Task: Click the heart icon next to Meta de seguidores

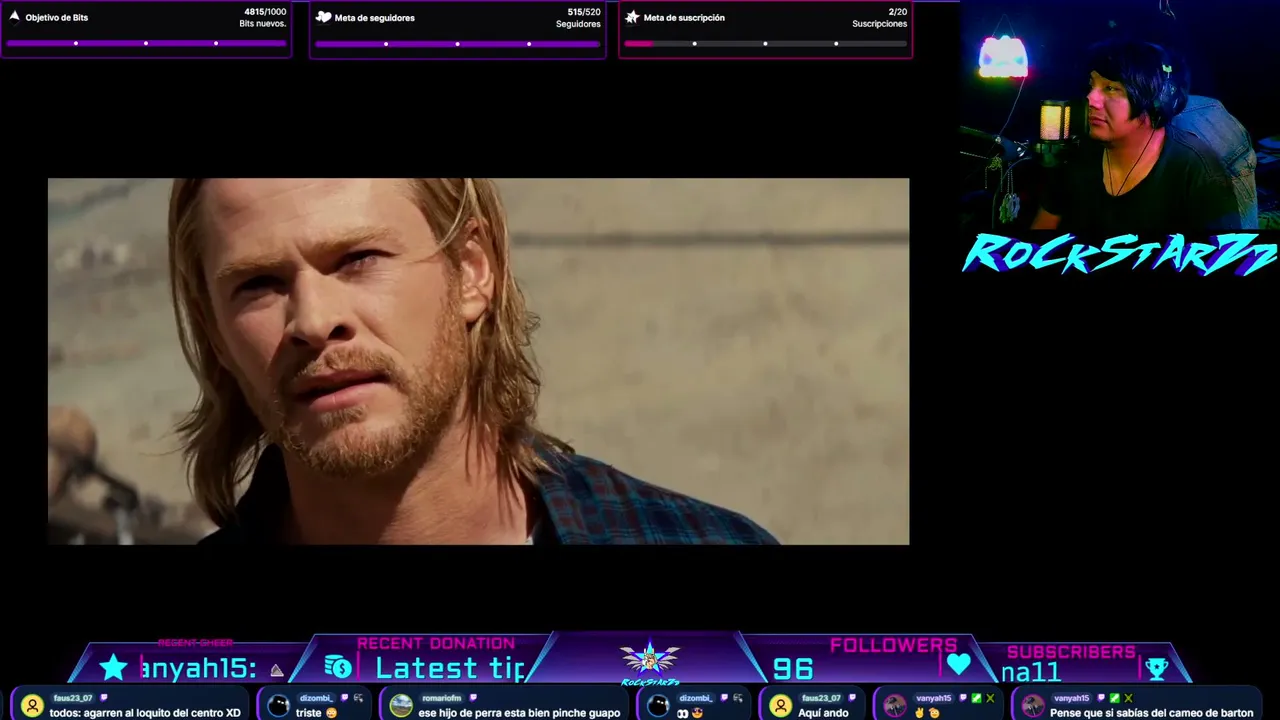Action: pyautogui.click(x=323, y=17)
